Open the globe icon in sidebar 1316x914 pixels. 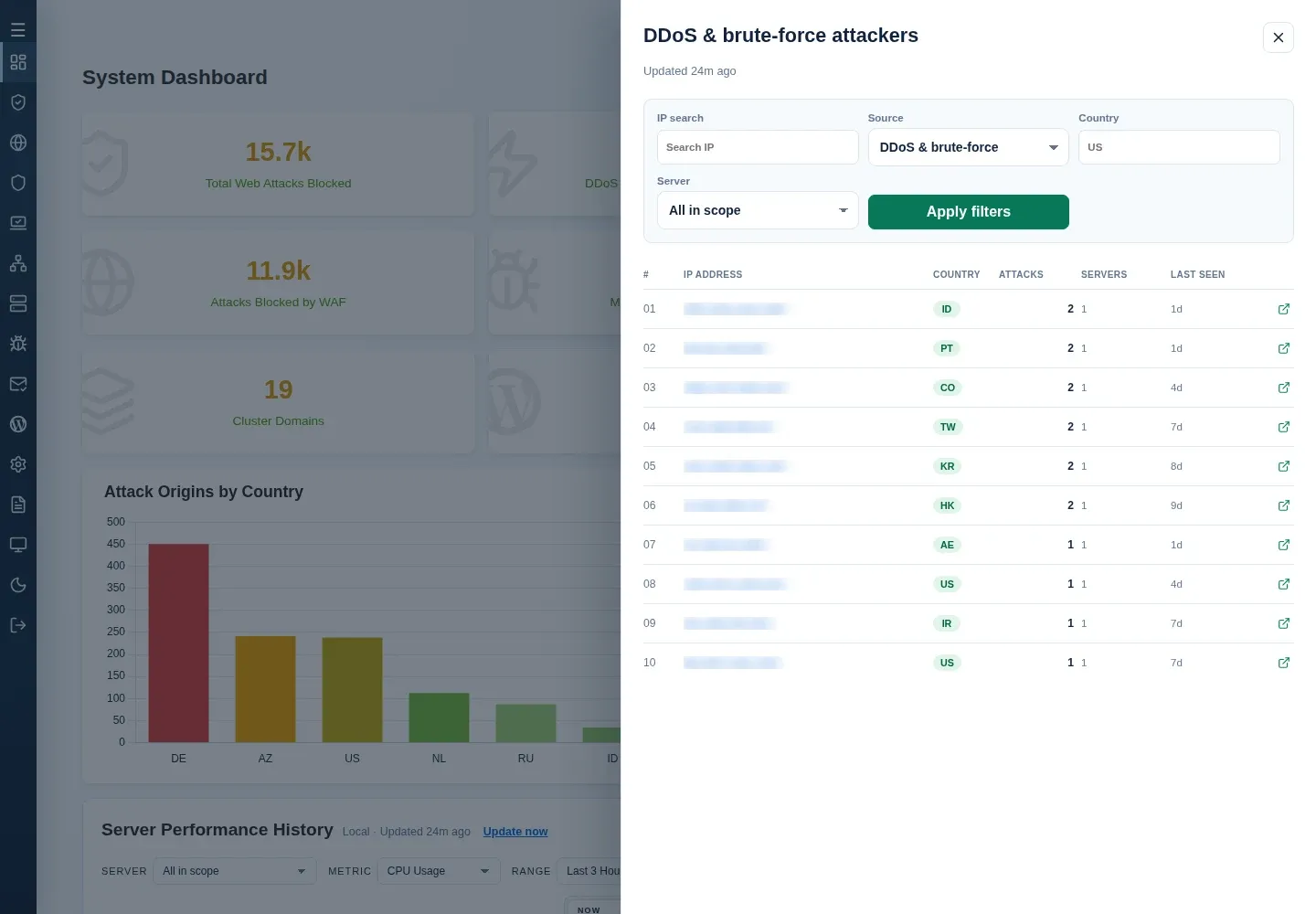coord(17,143)
